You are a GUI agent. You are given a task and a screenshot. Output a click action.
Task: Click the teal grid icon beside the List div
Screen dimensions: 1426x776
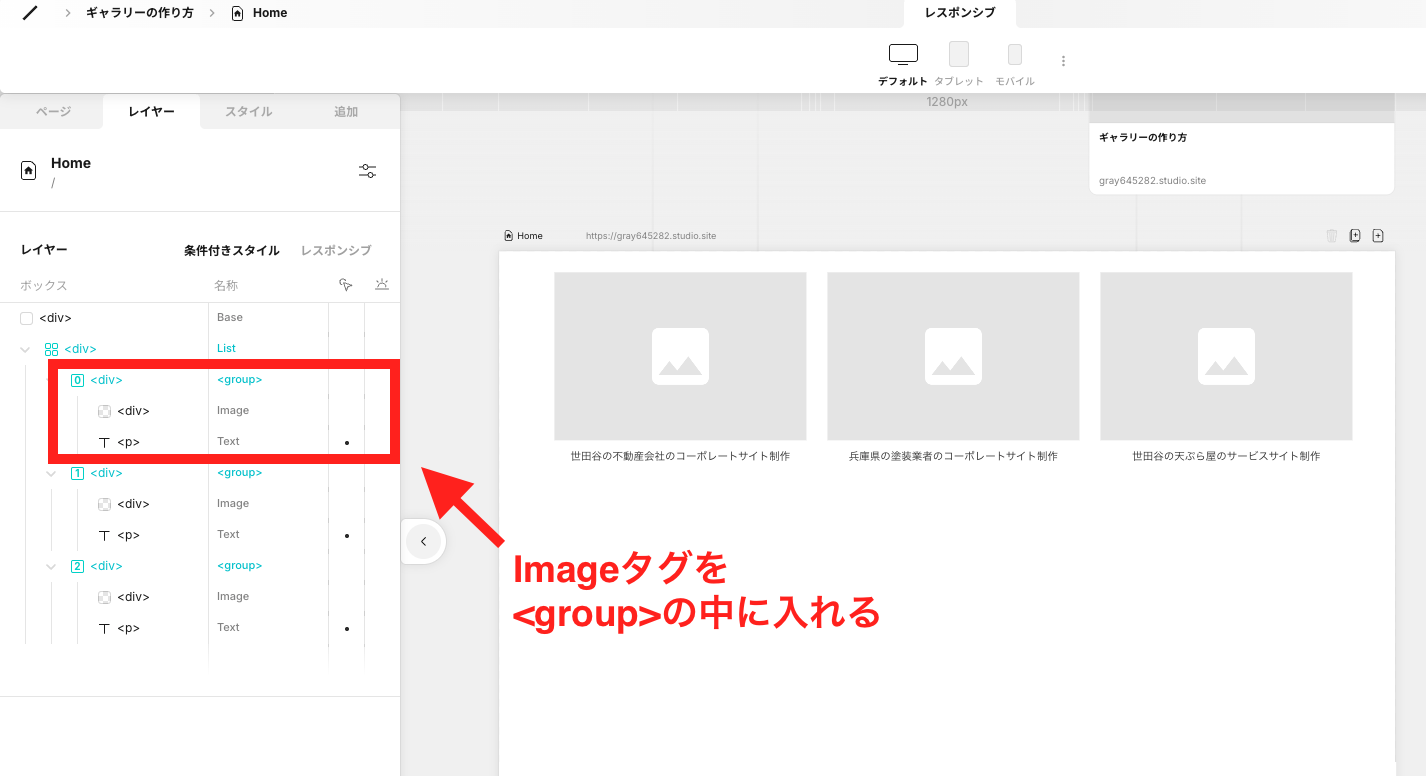[x=52, y=348]
